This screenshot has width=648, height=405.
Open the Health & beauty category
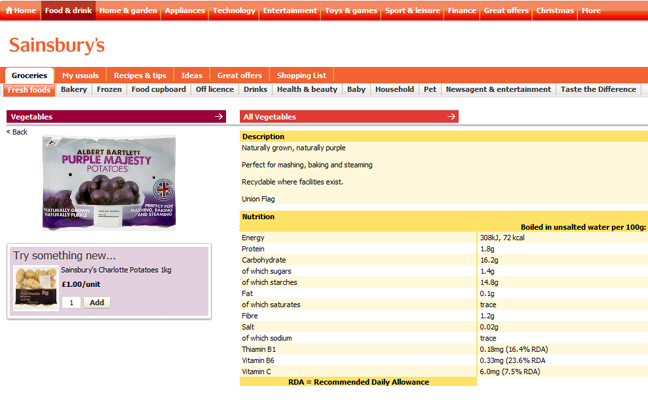307,89
